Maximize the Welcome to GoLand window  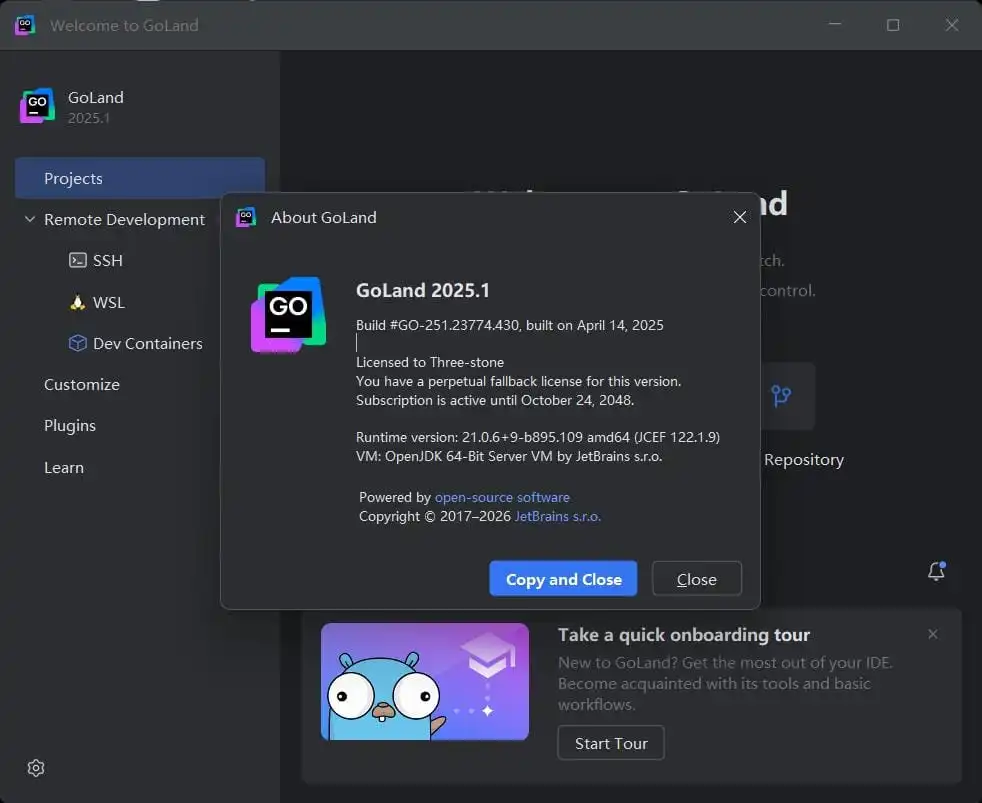tap(893, 25)
